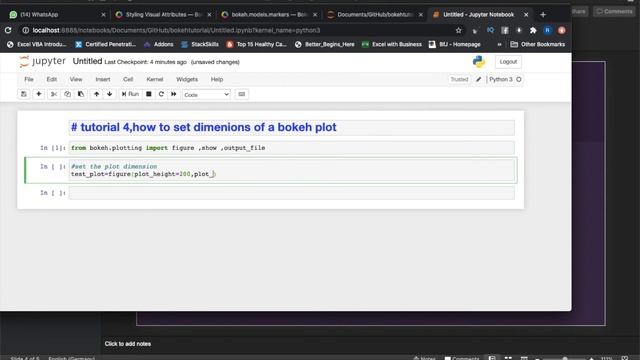Open the cell type Code dropdown
The width and height of the screenshot is (640, 360).
(206, 95)
